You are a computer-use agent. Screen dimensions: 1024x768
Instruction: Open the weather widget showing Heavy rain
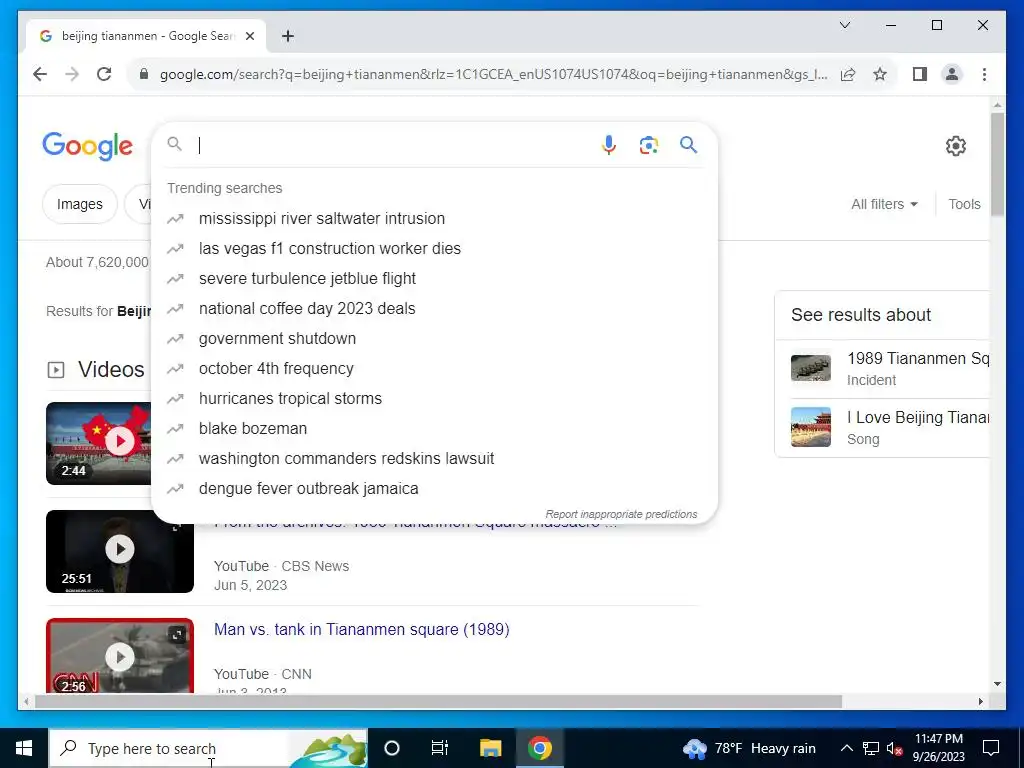[748, 748]
